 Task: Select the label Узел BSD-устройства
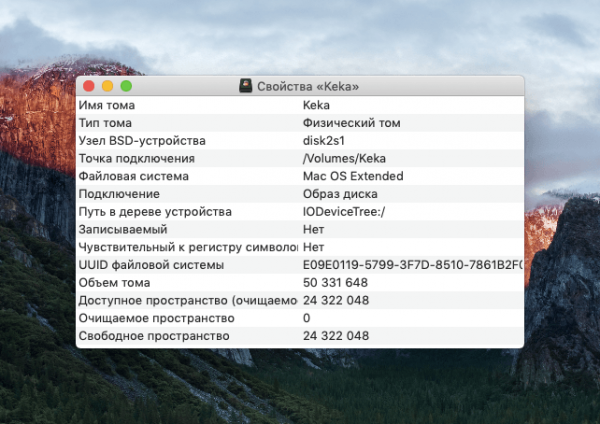[142, 140]
